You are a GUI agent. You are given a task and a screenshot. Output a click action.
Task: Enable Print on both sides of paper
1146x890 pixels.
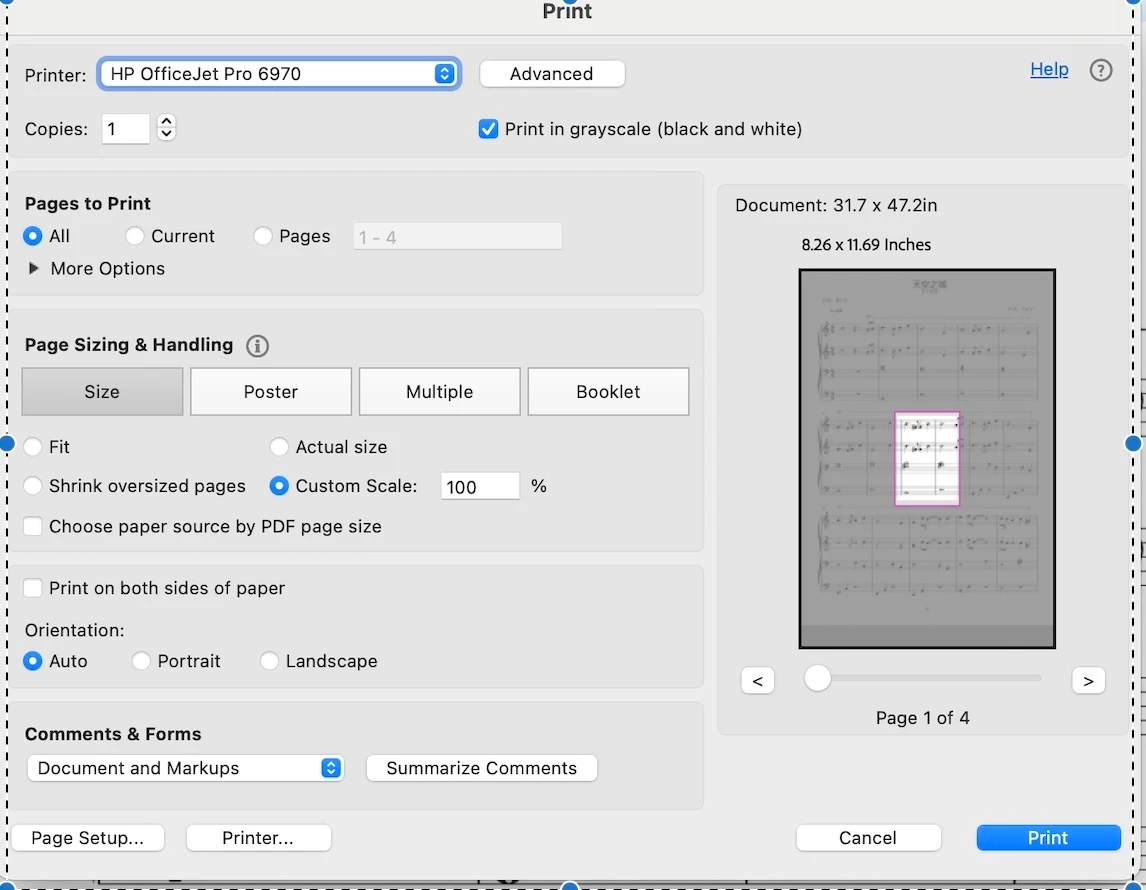coord(32,588)
